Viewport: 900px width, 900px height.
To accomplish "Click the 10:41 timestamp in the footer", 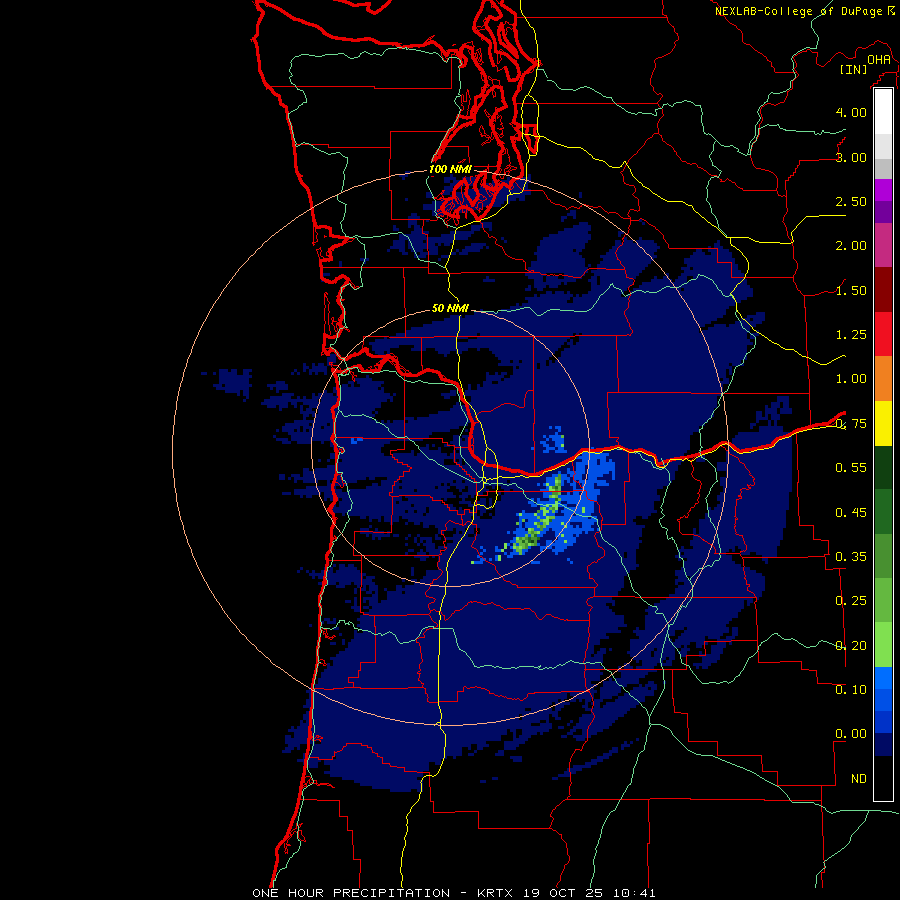I will (x=634, y=893).
